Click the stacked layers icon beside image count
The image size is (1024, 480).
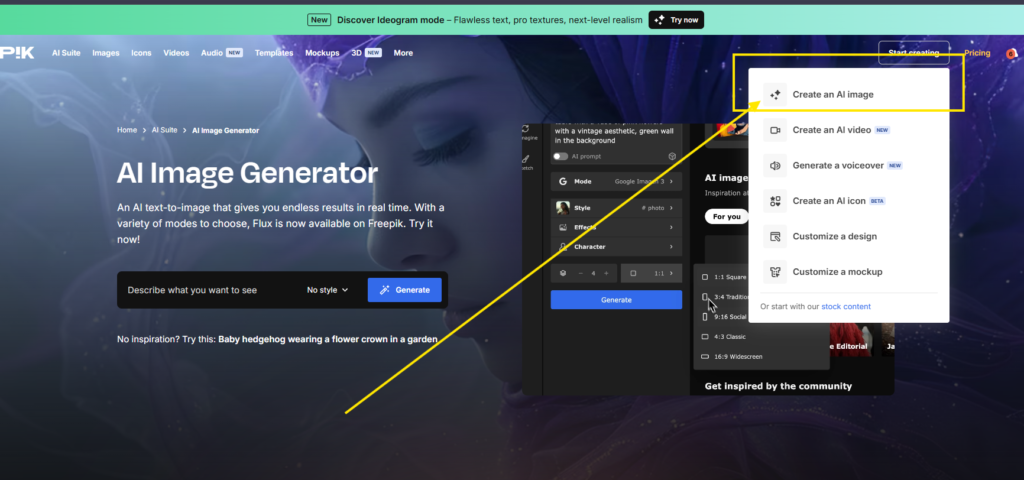563,273
